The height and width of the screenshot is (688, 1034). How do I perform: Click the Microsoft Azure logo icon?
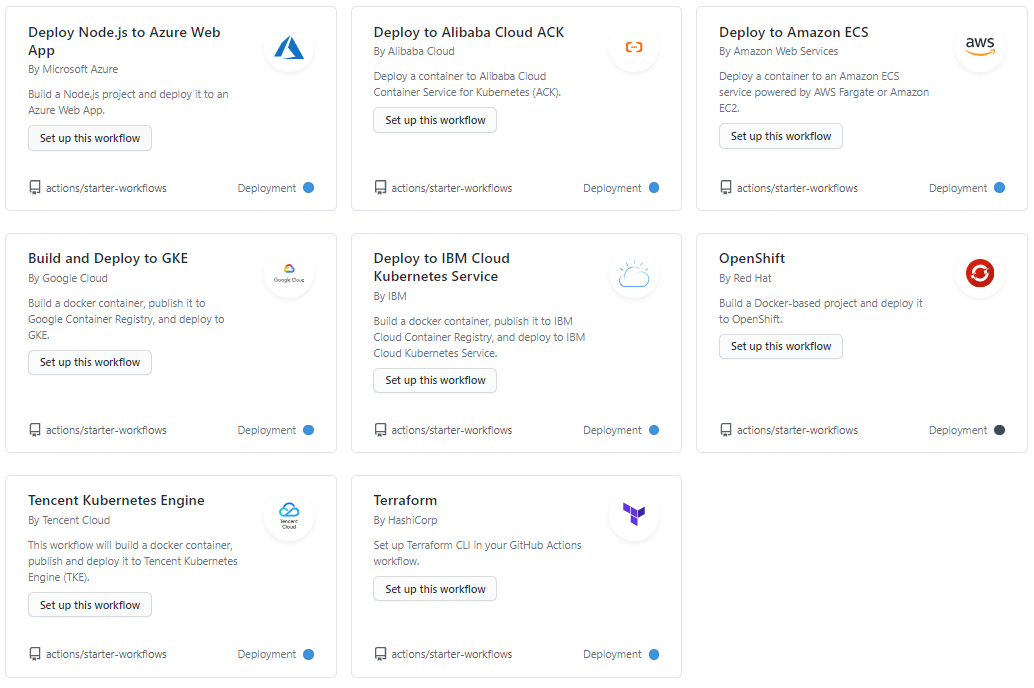(289, 47)
